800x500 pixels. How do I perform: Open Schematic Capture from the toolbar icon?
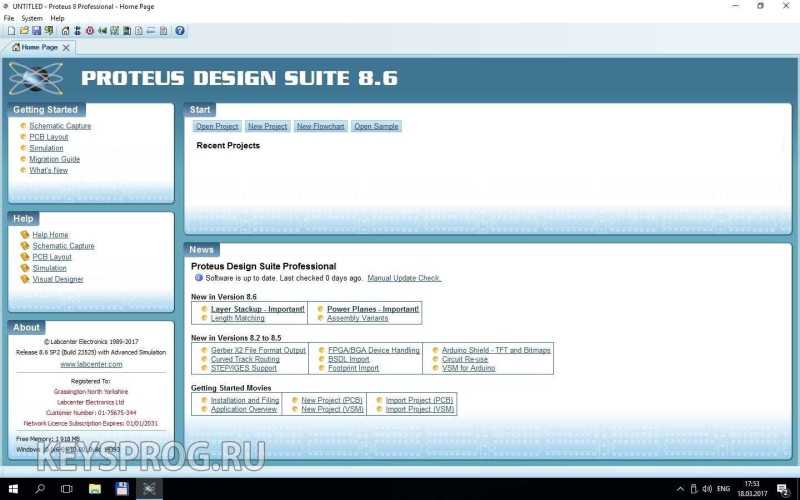78,31
